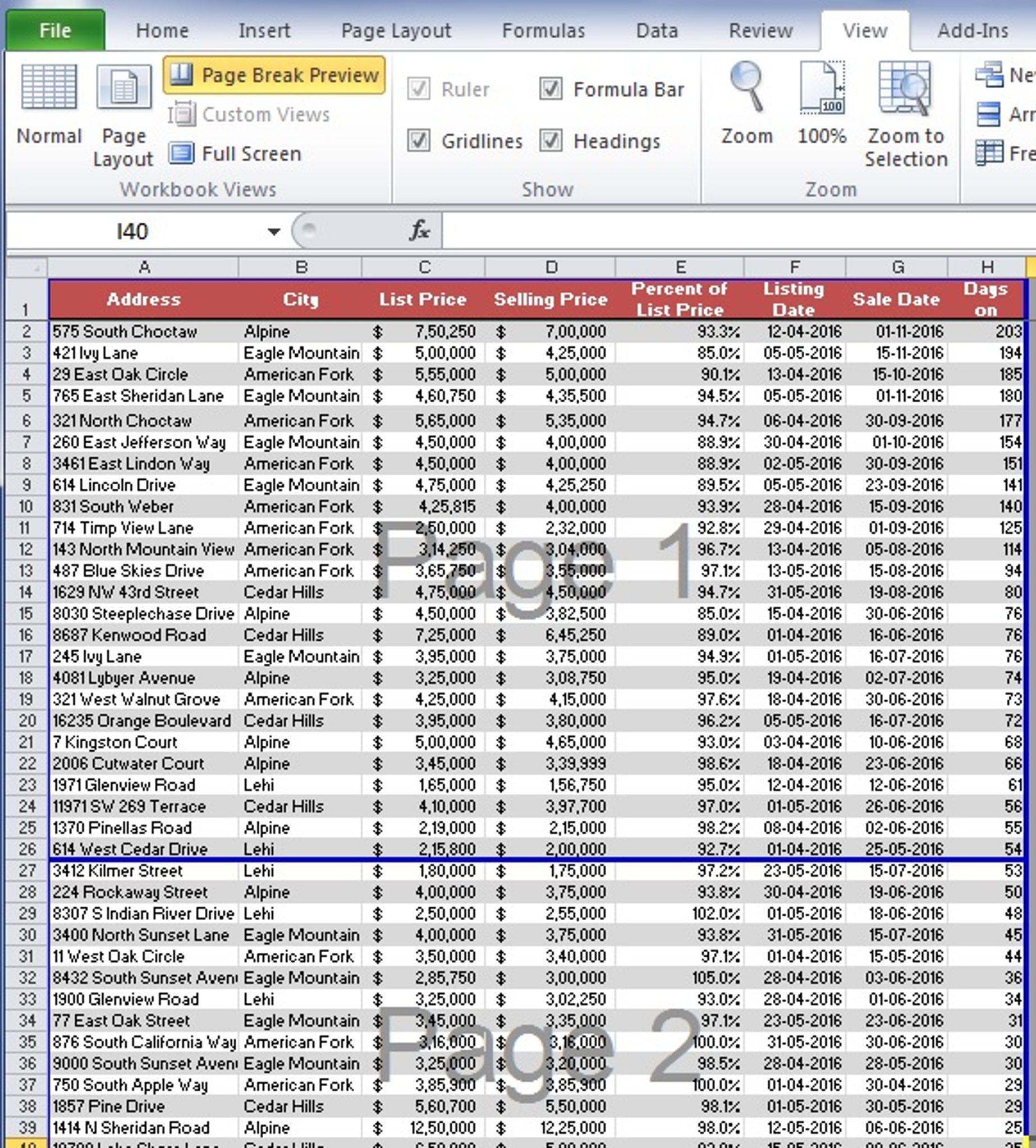Image resolution: width=1036 pixels, height=1148 pixels.
Task: Open the Data tab
Action: point(657,30)
